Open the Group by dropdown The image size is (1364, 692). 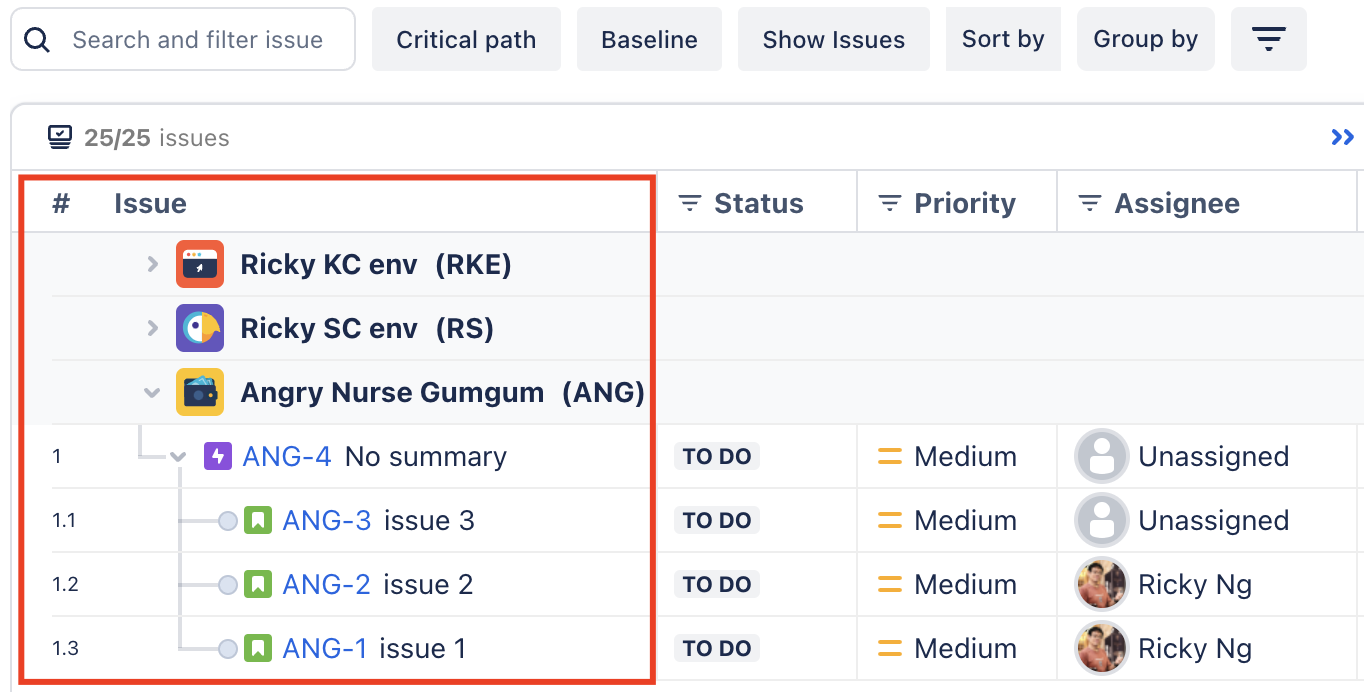1145,40
